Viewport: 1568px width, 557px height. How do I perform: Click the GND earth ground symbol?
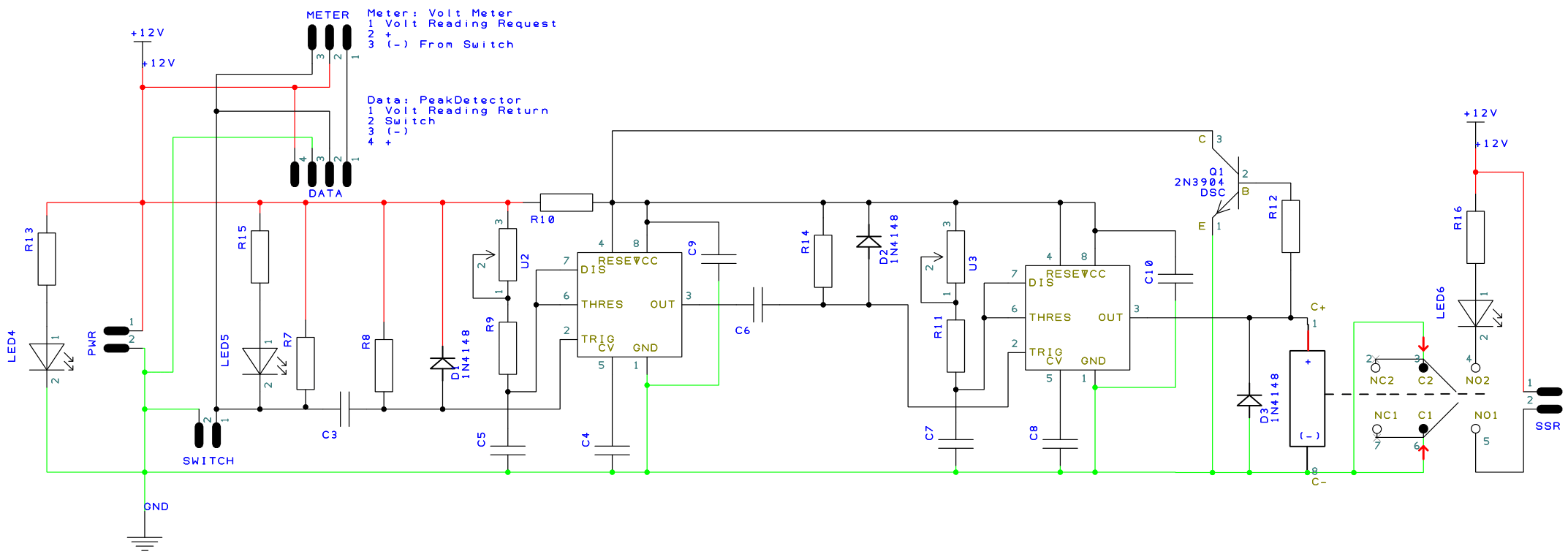tap(145, 544)
